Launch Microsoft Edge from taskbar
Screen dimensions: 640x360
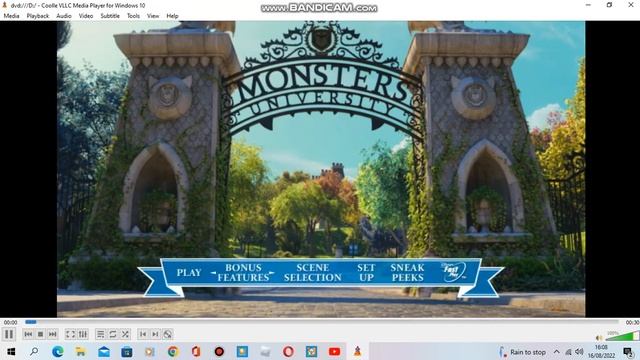pyautogui.click(x=58, y=351)
